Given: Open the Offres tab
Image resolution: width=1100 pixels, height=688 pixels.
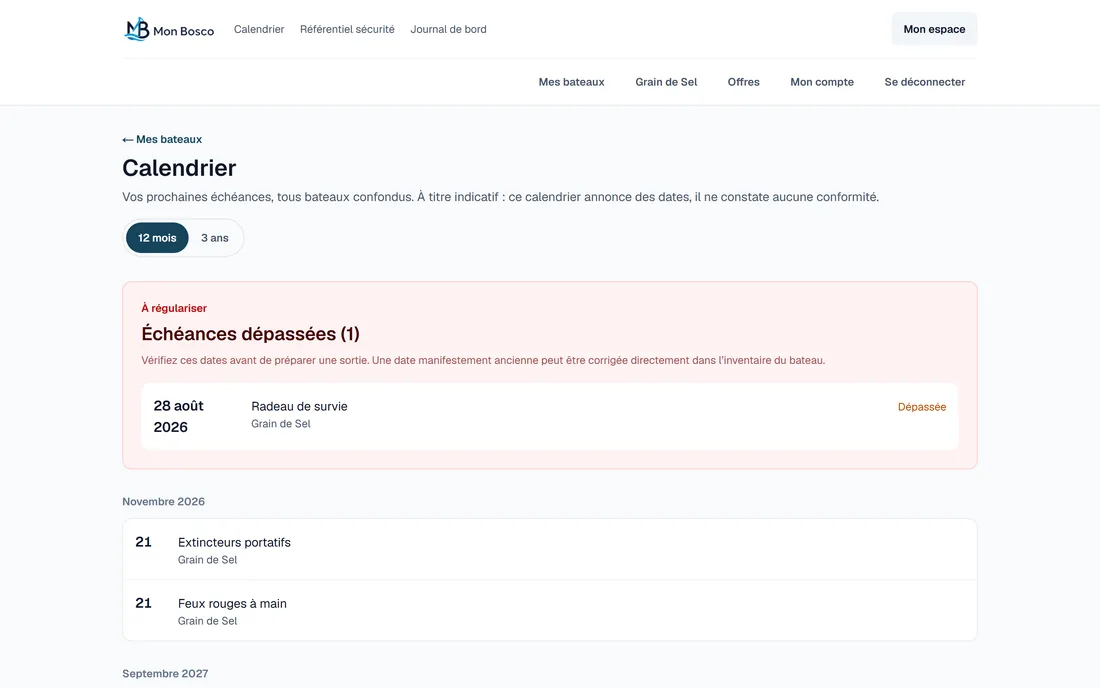Looking at the screenshot, I should (743, 82).
